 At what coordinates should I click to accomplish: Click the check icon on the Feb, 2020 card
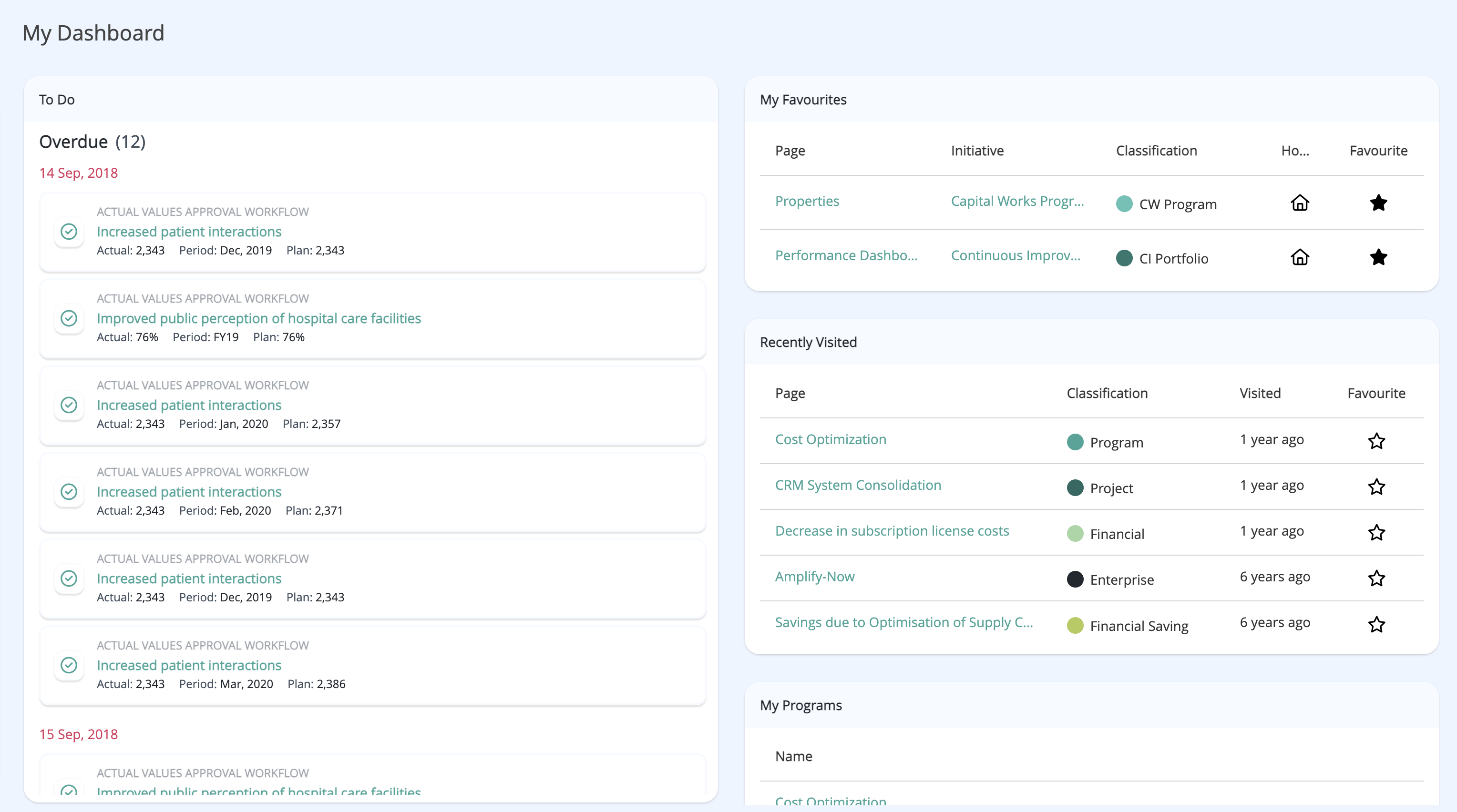pyautogui.click(x=69, y=491)
